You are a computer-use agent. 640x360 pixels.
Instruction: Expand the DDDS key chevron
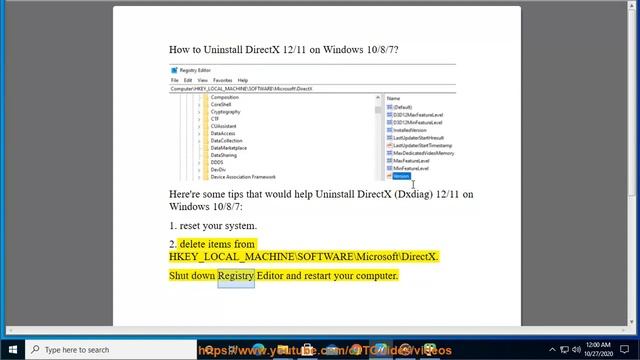click(x=199, y=163)
